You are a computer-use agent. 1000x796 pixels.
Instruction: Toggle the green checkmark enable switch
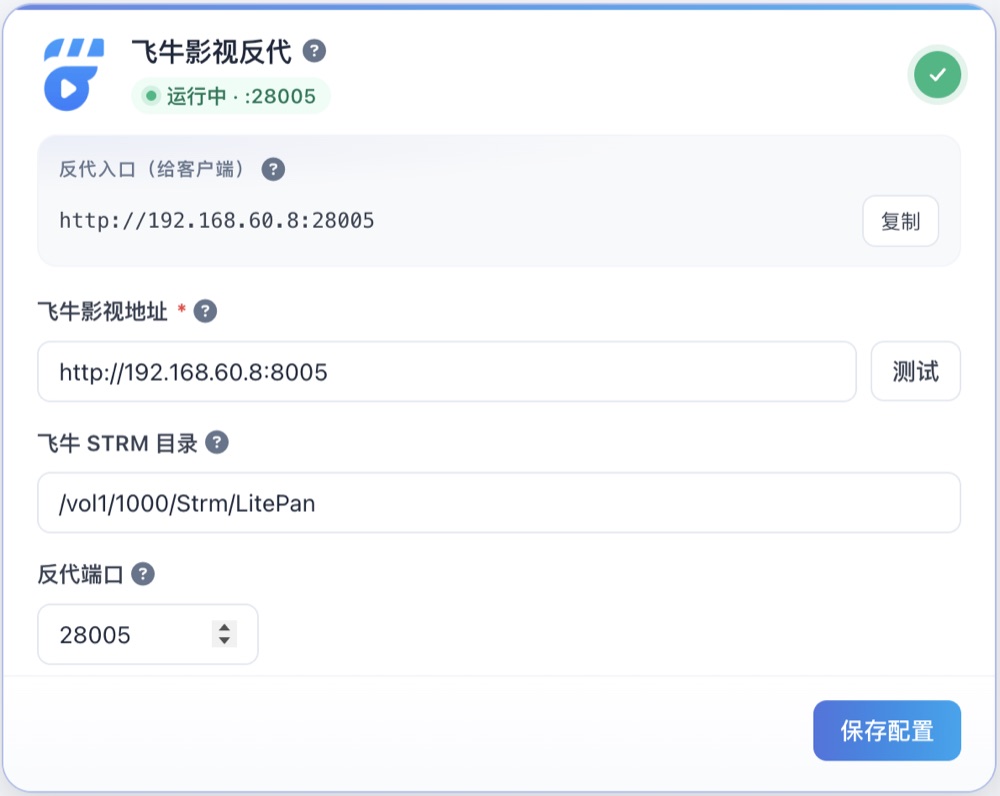click(937, 75)
